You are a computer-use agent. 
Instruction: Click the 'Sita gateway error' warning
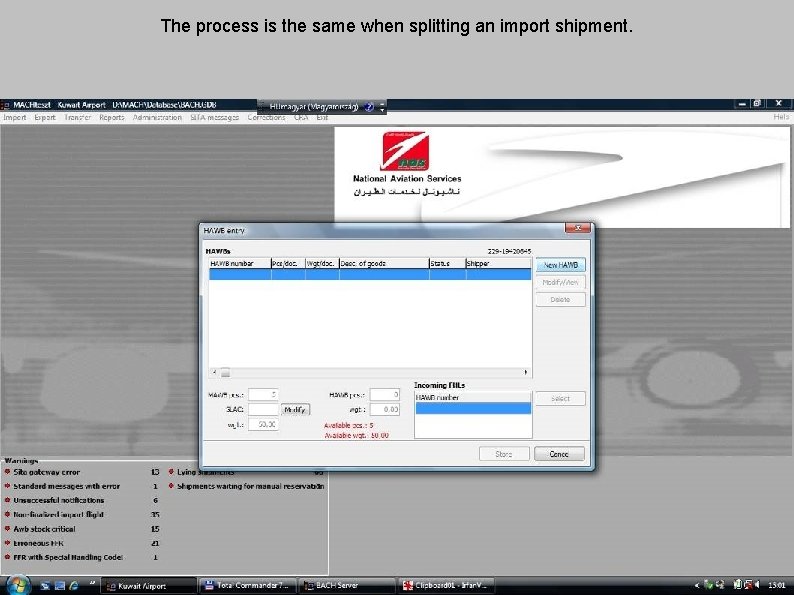[47, 472]
